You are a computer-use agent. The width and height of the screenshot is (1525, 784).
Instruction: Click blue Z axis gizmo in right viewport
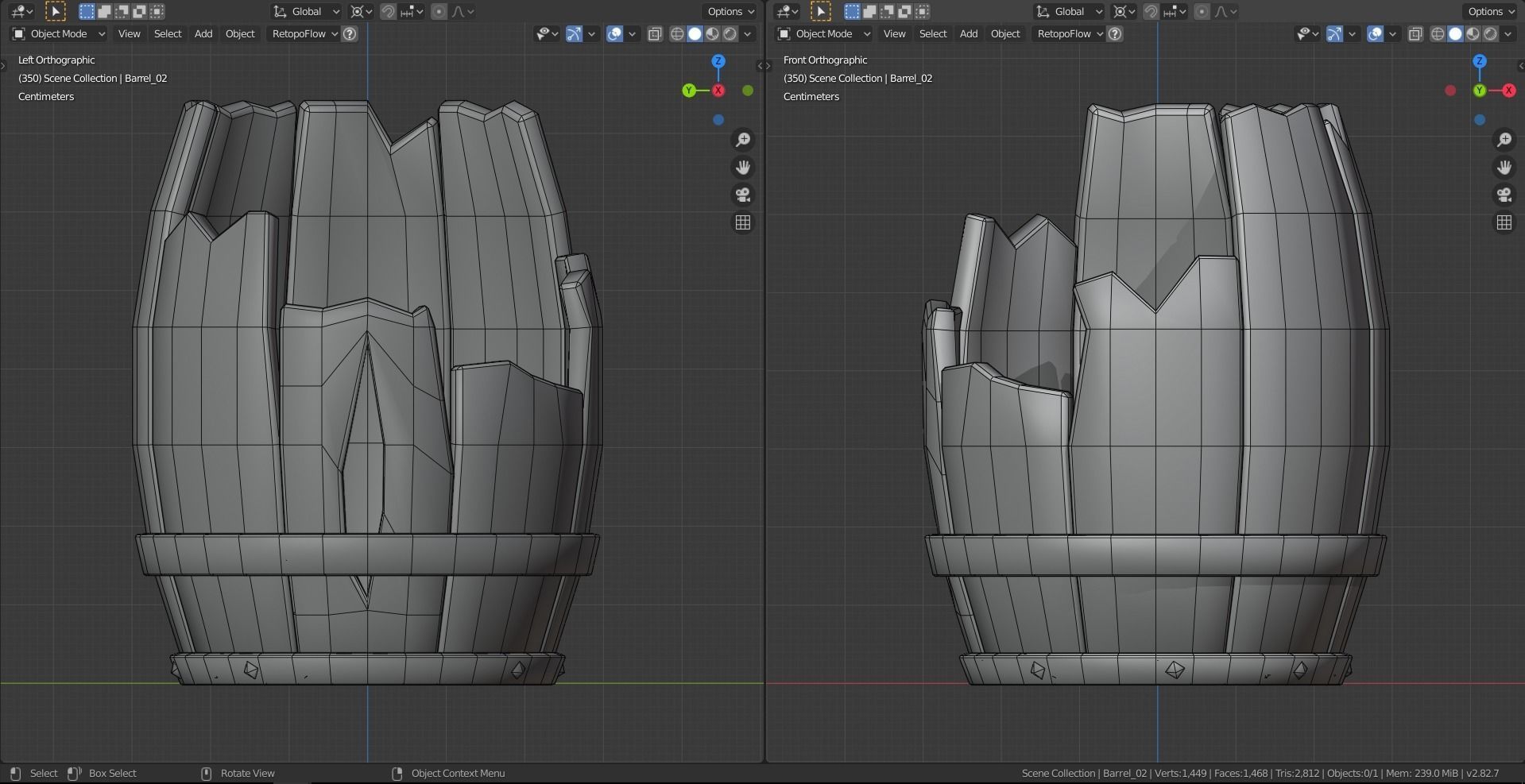[x=1479, y=61]
